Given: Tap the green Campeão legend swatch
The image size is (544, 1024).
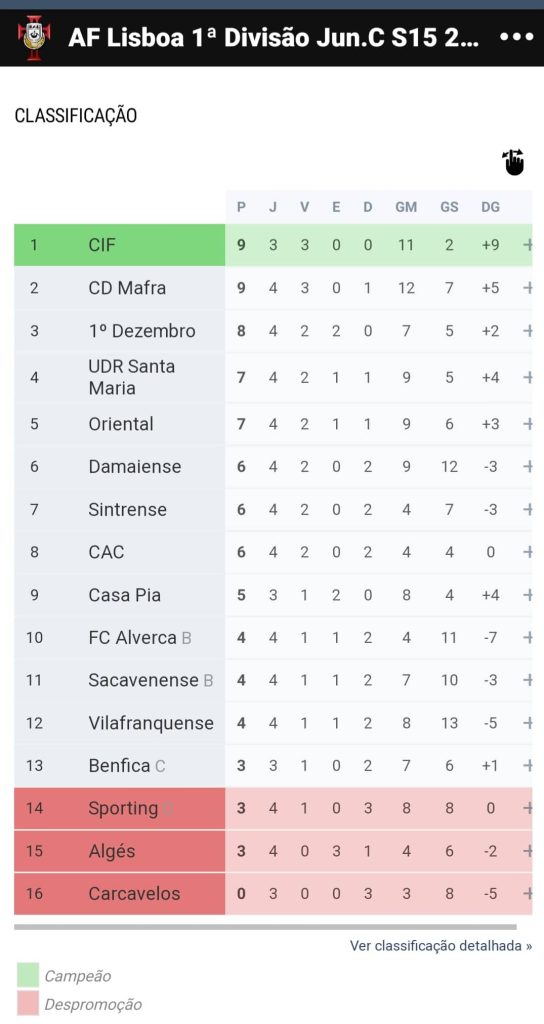Looking at the screenshot, I should coord(28,976).
